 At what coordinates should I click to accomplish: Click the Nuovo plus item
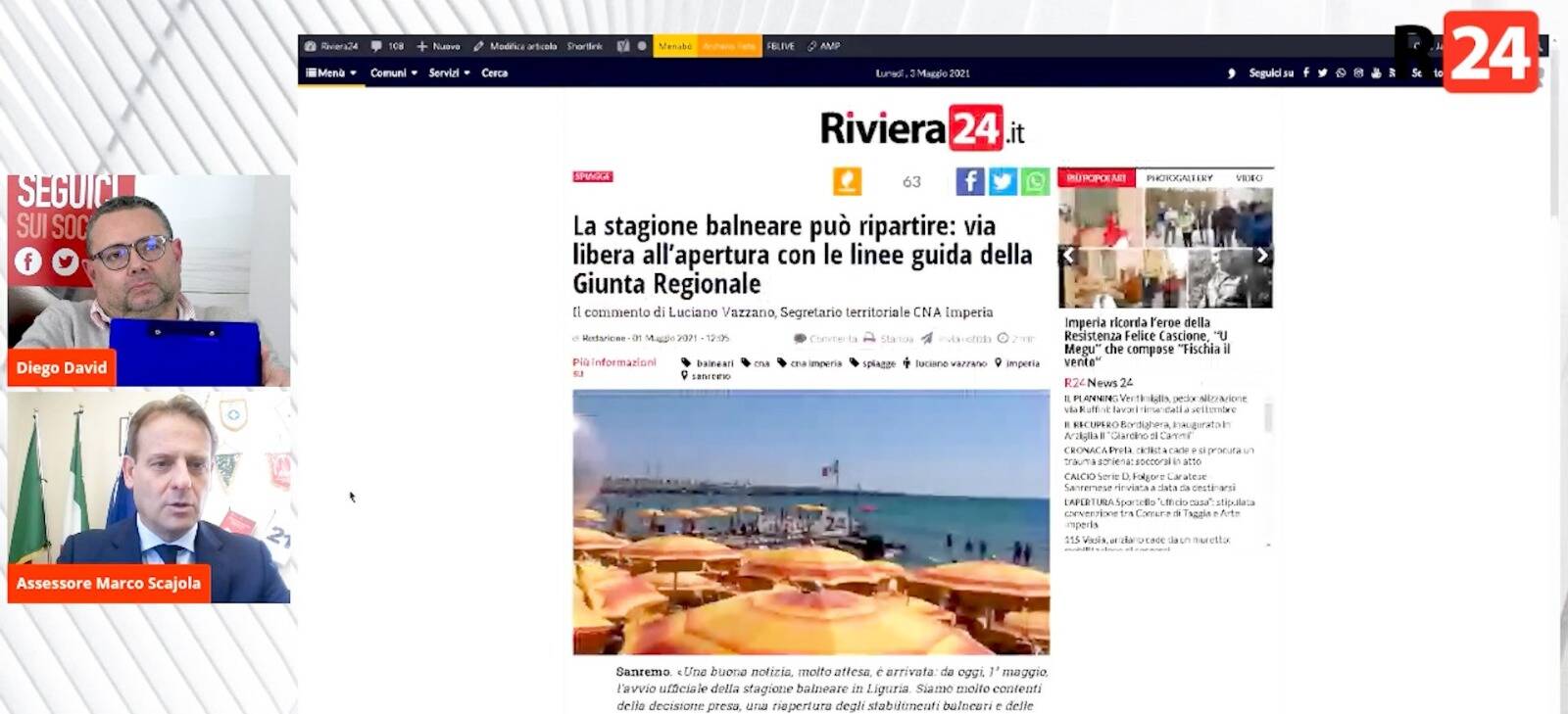click(438, 46)
